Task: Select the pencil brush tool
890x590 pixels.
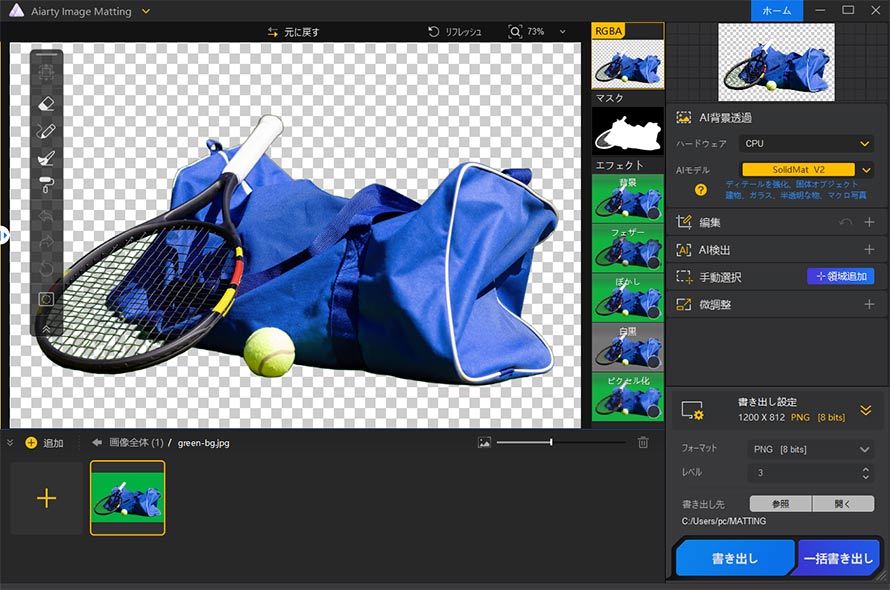Action: 47,131
